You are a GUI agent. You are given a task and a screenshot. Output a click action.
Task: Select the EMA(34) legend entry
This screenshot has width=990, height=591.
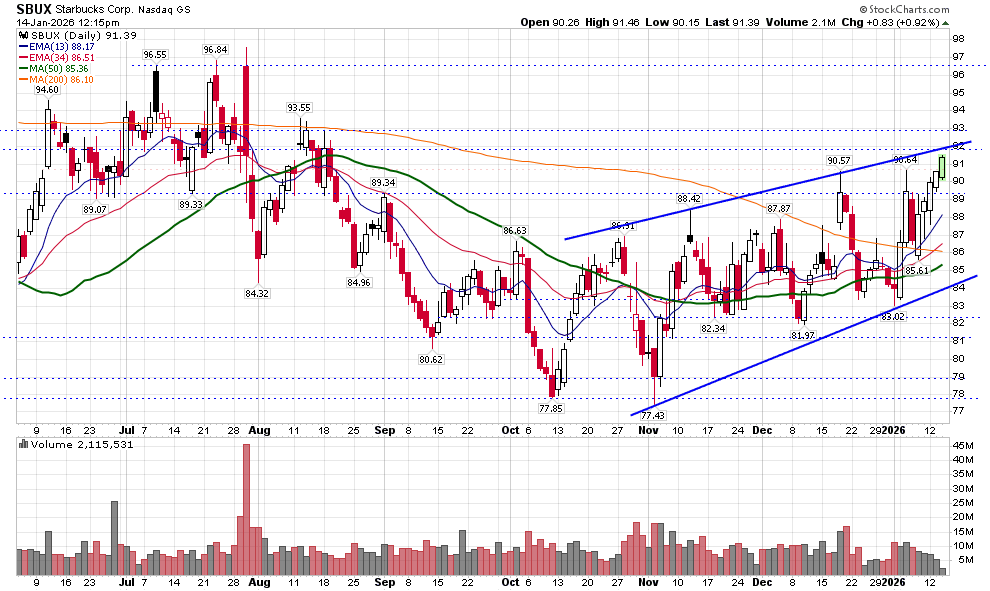click(x=62, y=58)
